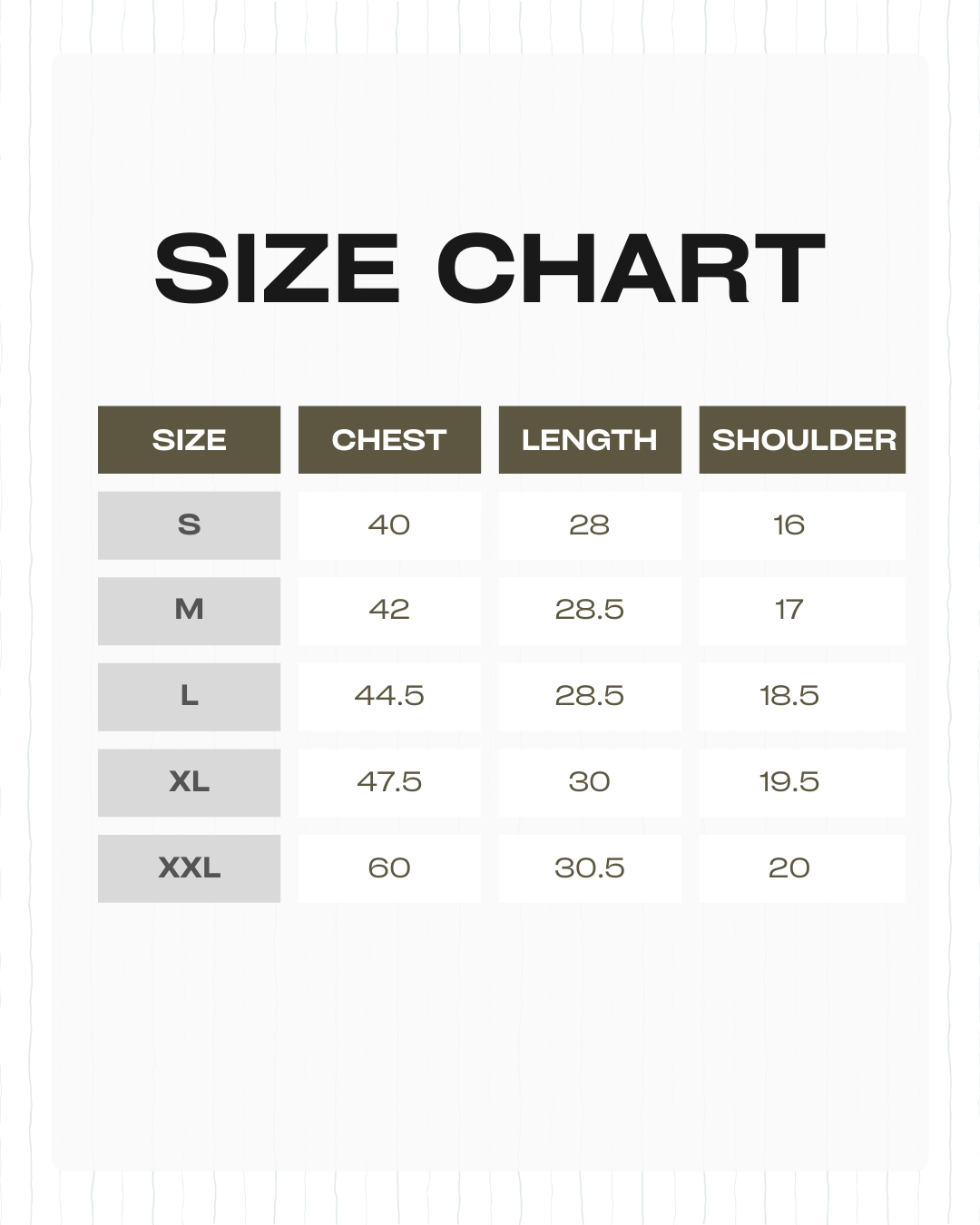Click the SIZE CHART title
This screenshot has height=1225, width=980.
(490, 269)
